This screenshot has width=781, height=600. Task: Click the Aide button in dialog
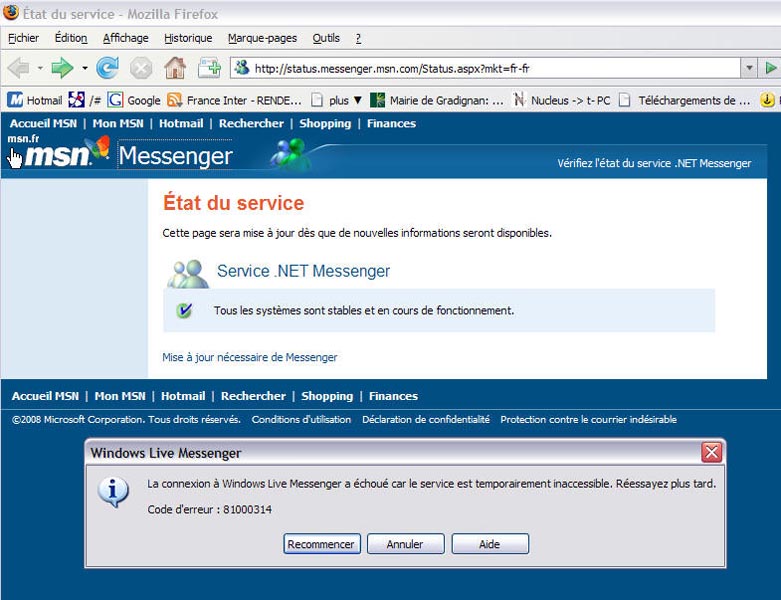(490, 544)
